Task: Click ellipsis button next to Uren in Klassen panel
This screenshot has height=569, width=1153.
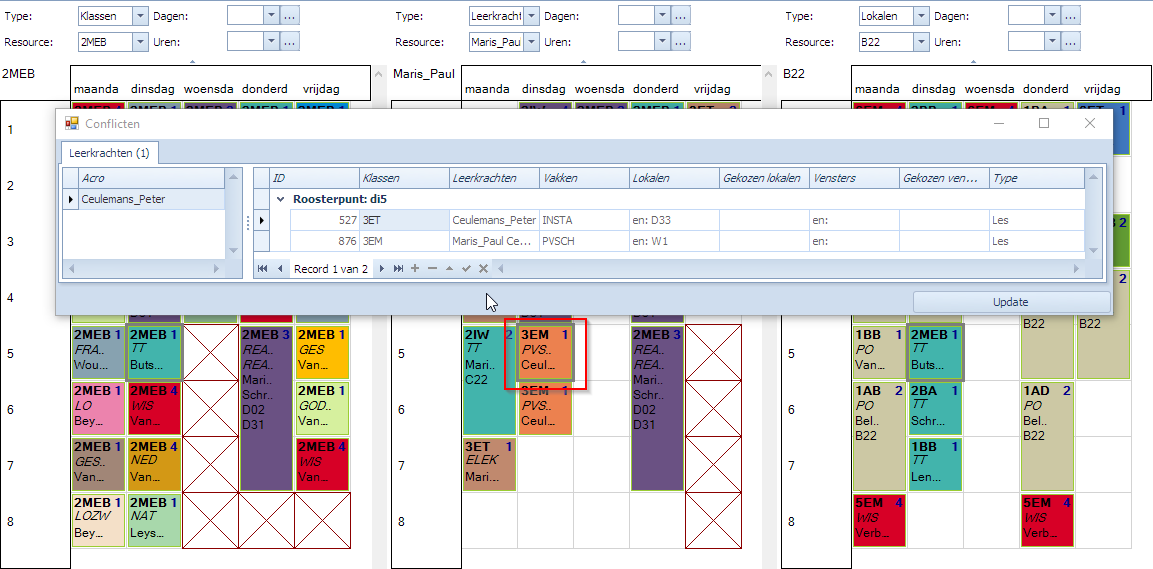Action: tap(290, 42)
